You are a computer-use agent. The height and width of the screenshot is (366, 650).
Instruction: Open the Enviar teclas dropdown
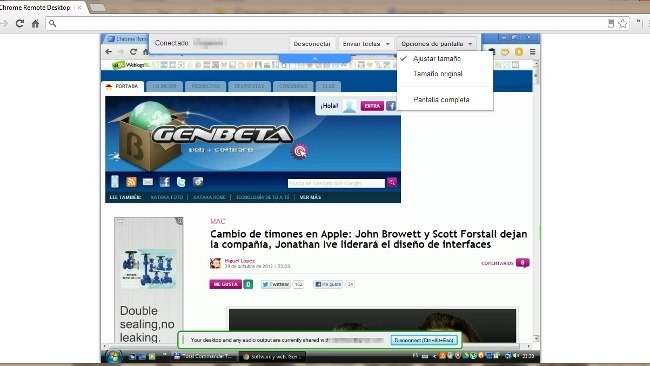tap(366, 44)
